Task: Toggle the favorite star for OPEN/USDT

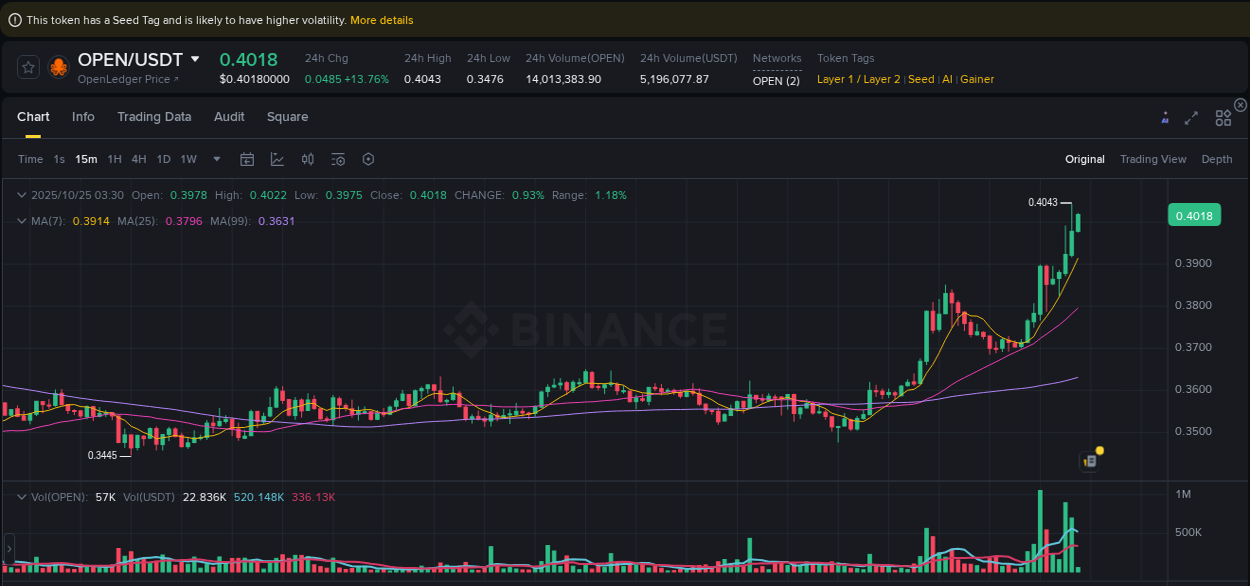Action: click(x=28, y=67)
